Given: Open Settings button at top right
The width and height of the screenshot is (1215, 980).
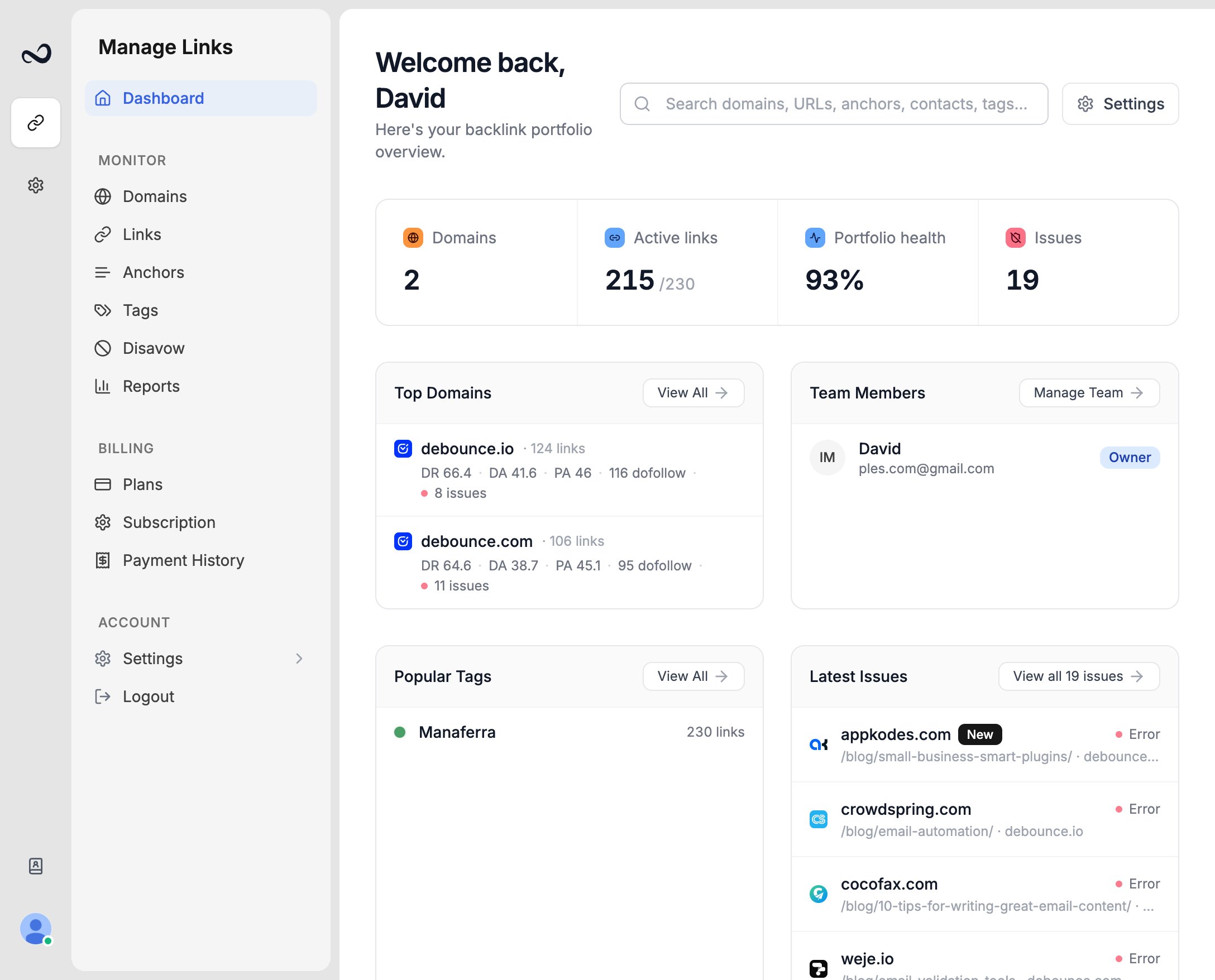Looking at the screenshot, I should point(1120,104).
